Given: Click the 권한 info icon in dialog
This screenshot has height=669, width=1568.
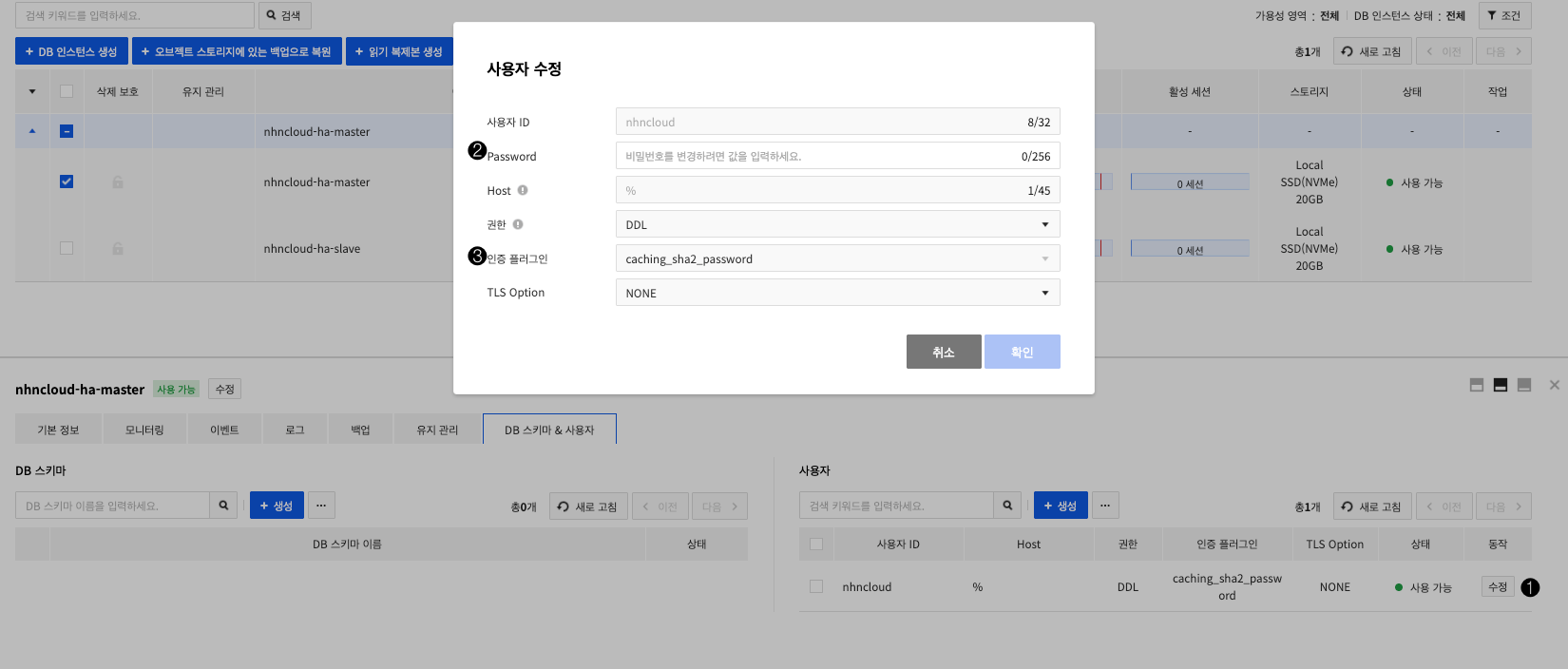Looking at the screenshot, I should tap(518, 224).
